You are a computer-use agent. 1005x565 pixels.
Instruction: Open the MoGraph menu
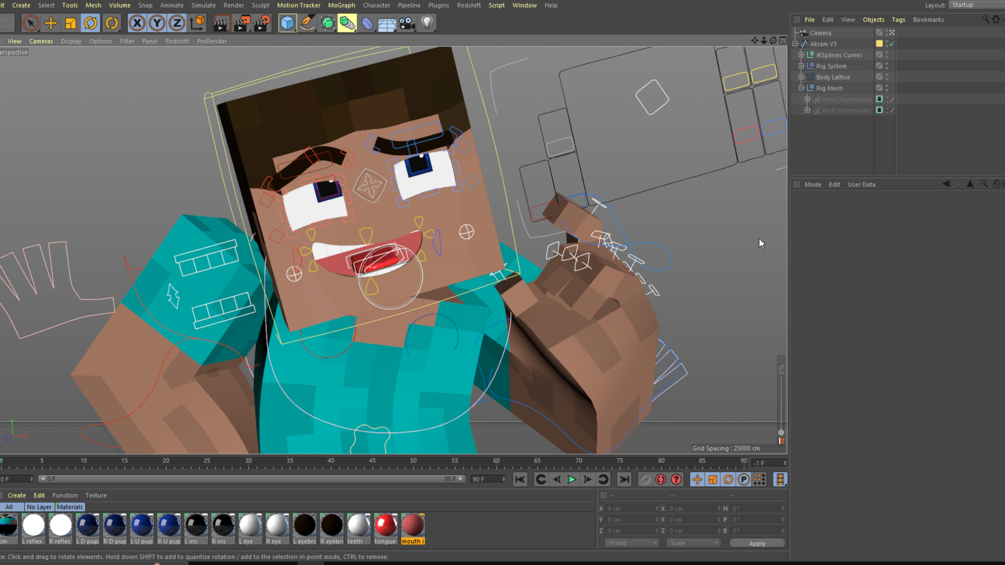tap(341, 5)
